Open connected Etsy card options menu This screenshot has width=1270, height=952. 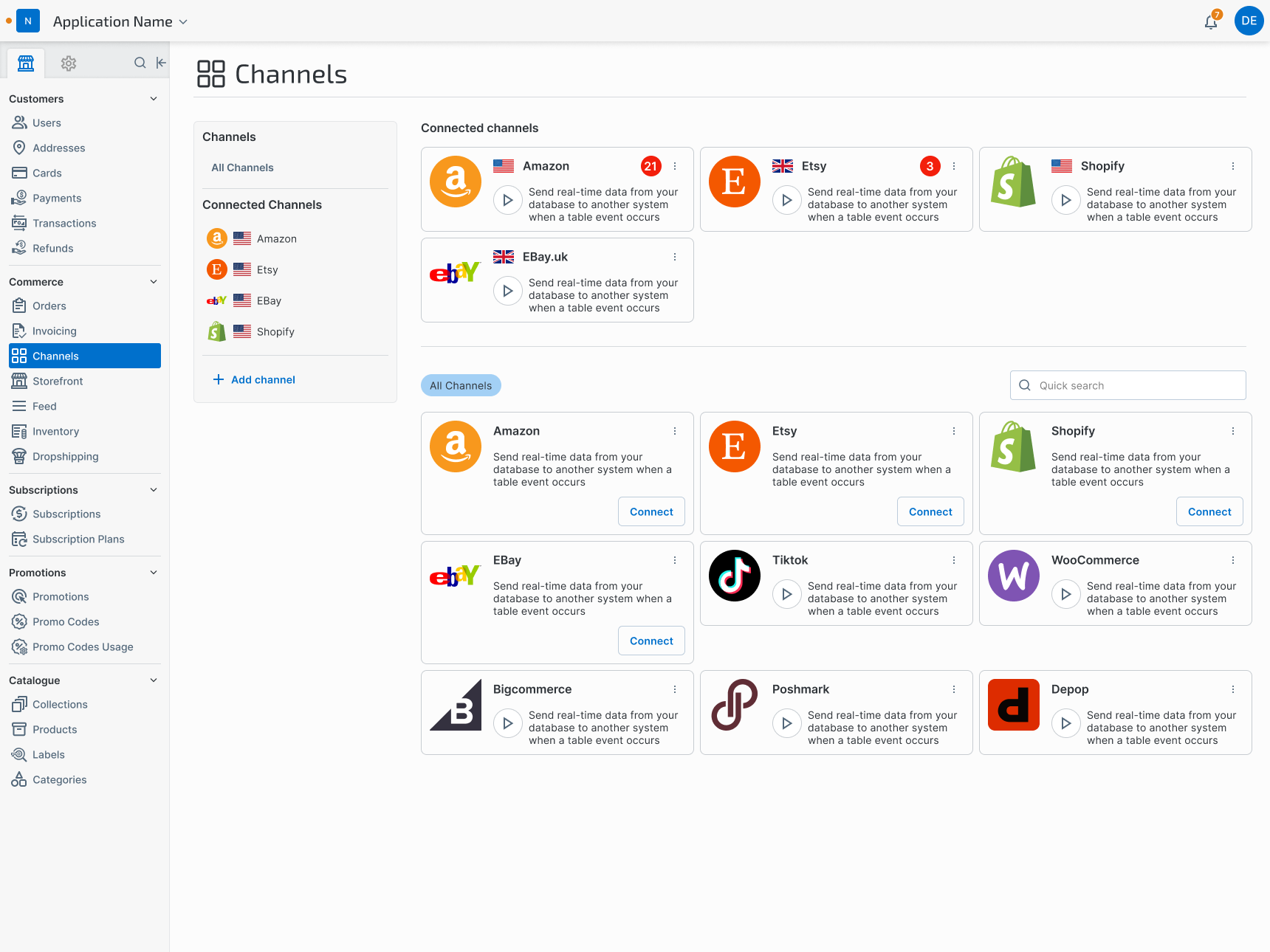point(954,166)
